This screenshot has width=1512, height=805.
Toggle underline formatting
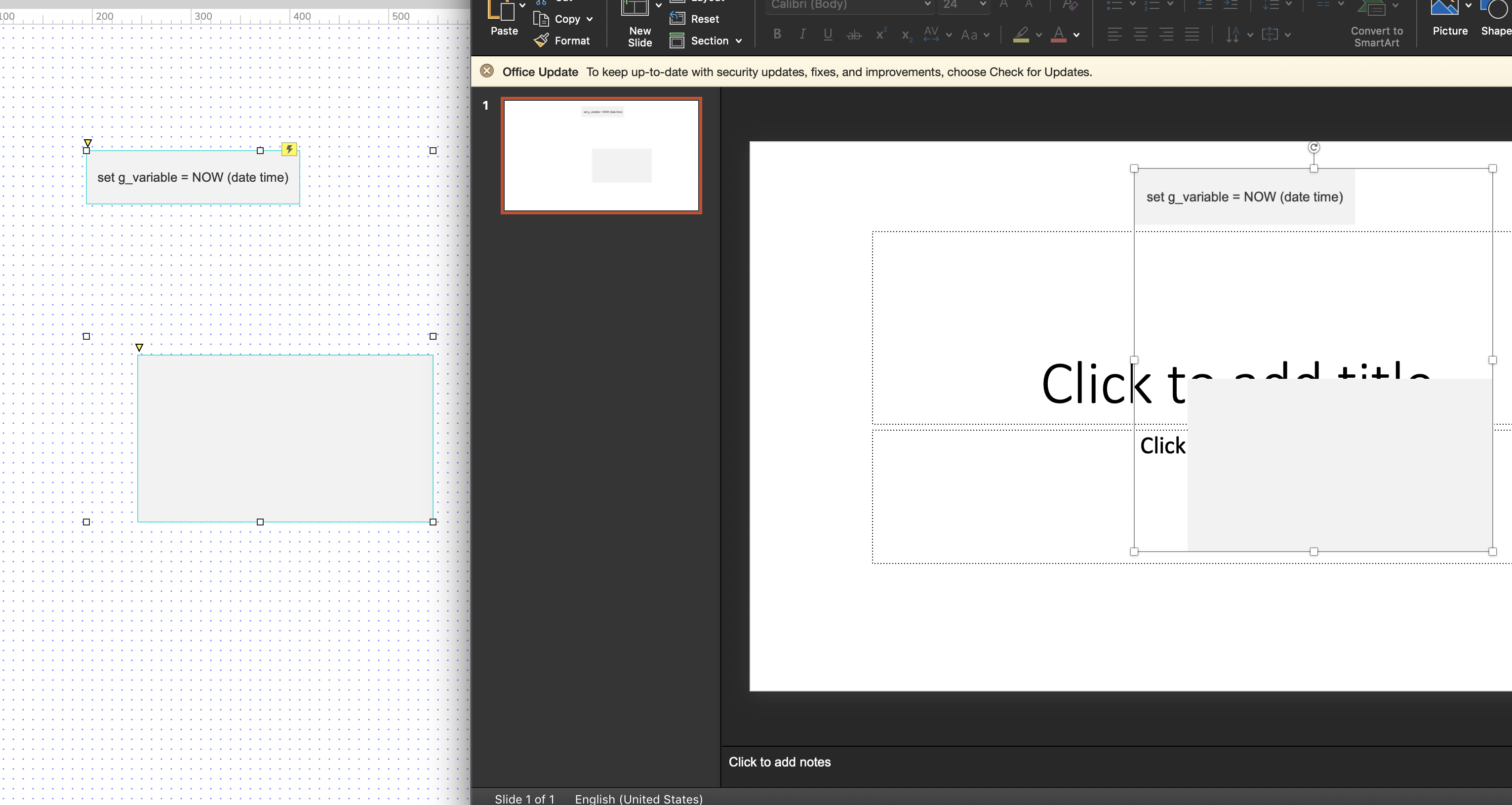828,35
